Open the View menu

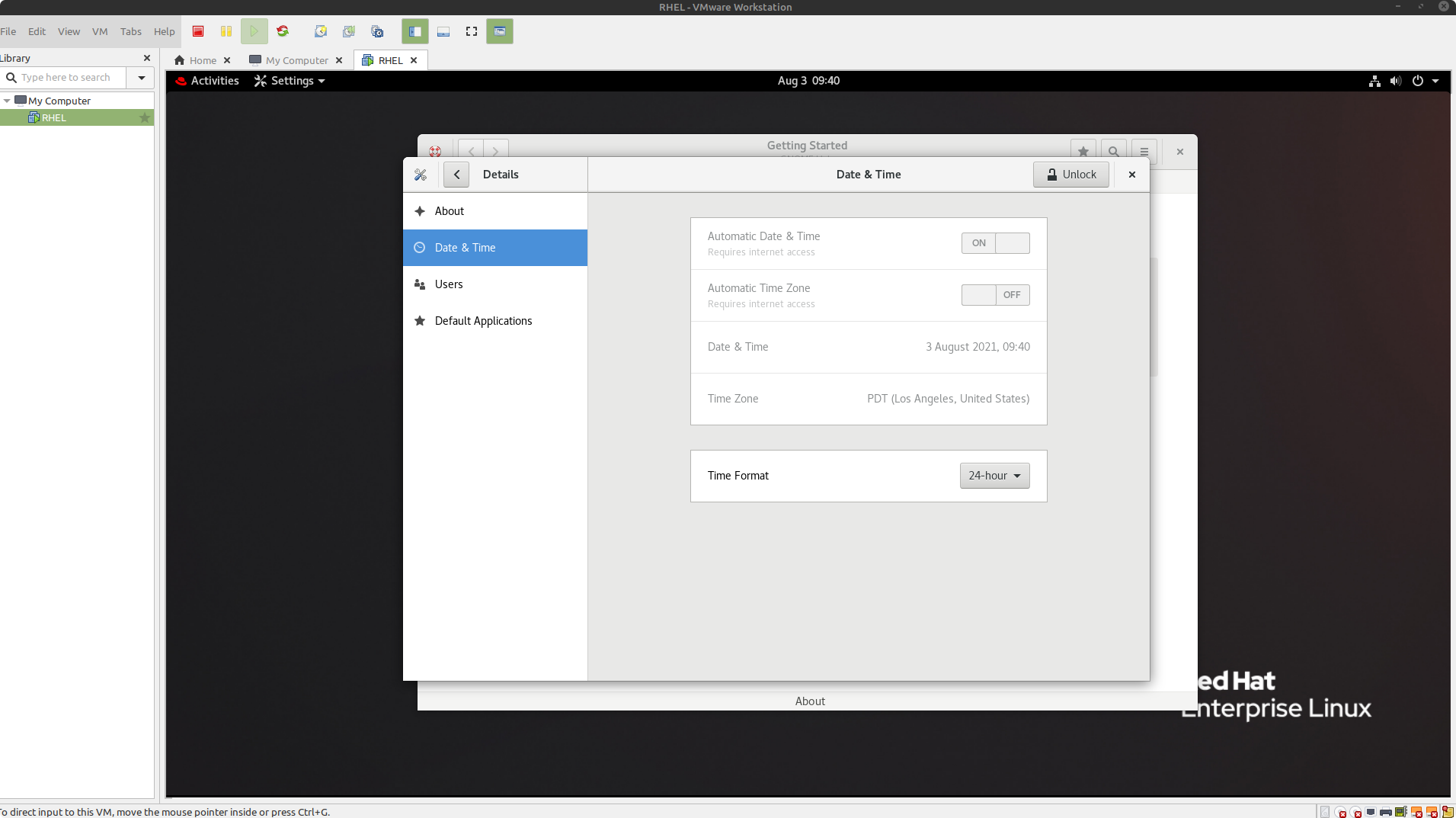[69, 31]
